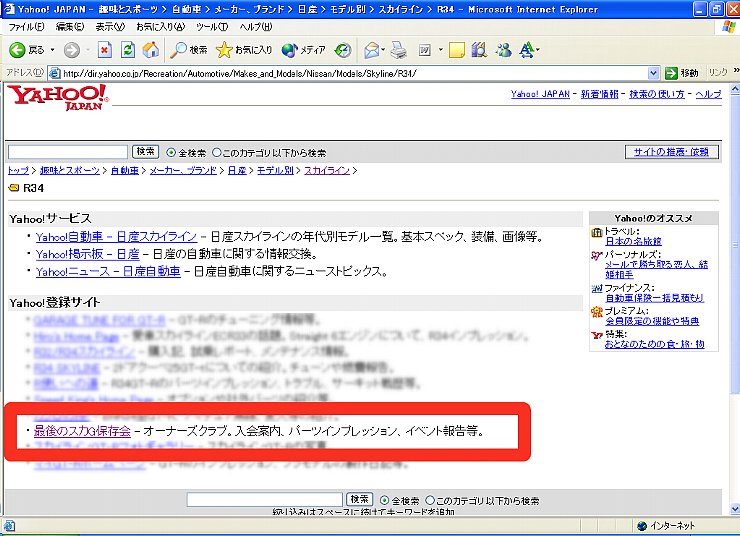Click the yellow note Discuss icon

click(x=457, y=50)
